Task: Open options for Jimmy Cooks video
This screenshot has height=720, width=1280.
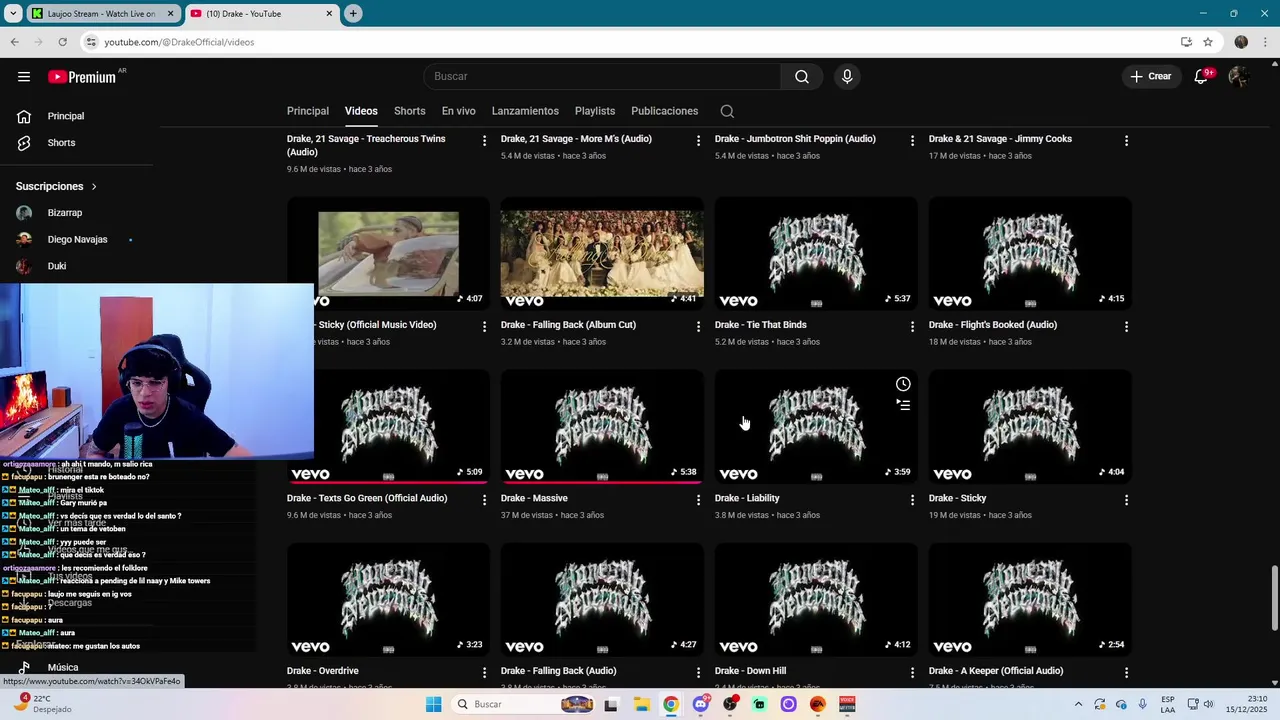Action: tap(1126, 141)
